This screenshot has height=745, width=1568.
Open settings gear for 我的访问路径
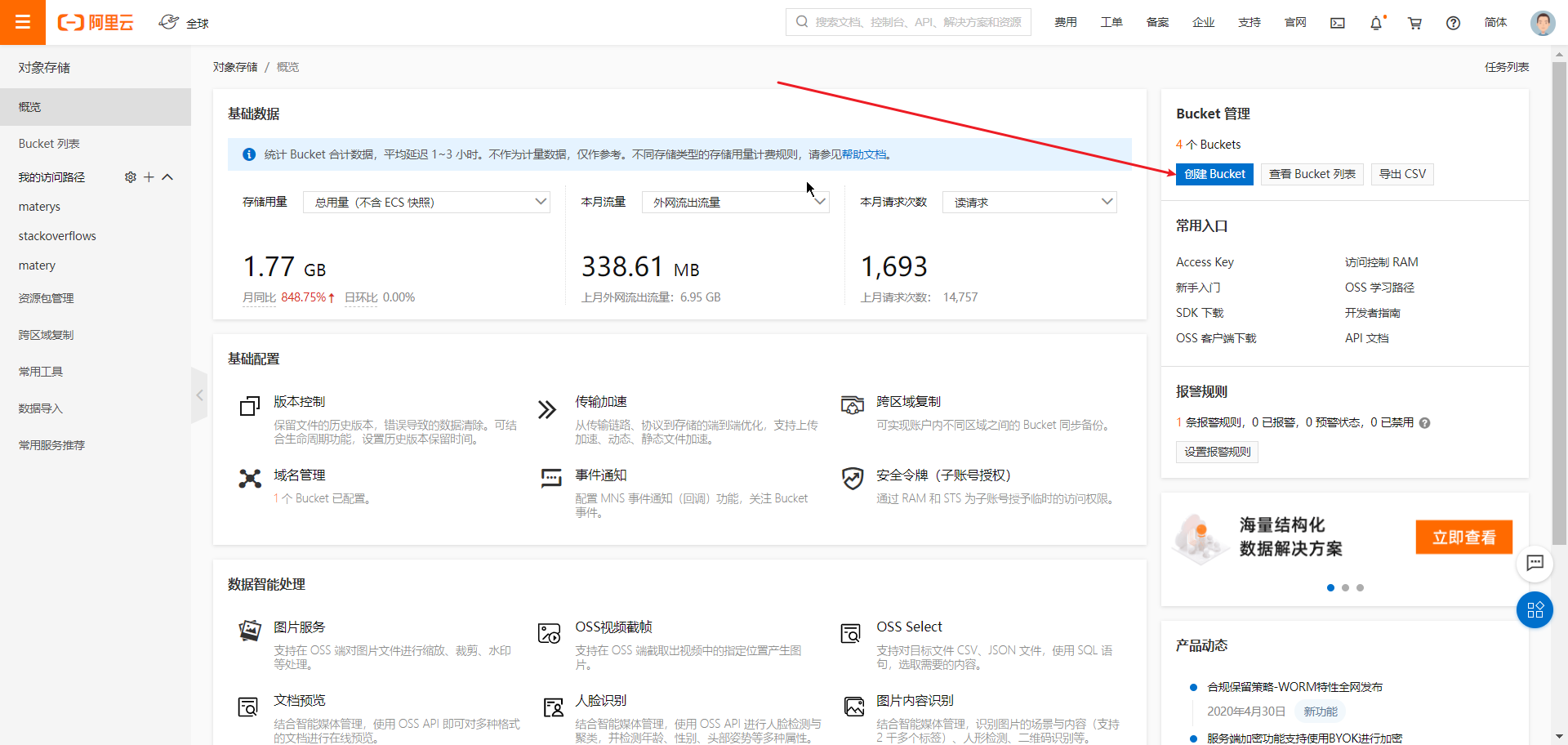pos(130,177)
